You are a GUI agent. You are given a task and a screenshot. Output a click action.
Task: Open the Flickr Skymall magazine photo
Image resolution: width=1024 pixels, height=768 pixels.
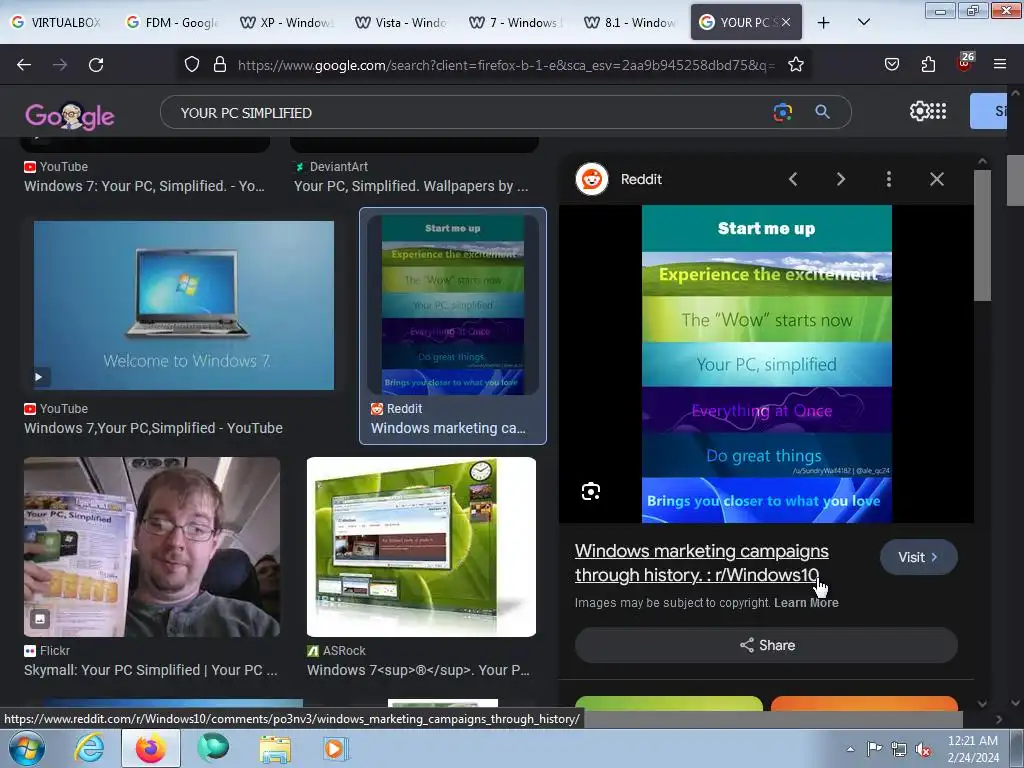[152, 547]
